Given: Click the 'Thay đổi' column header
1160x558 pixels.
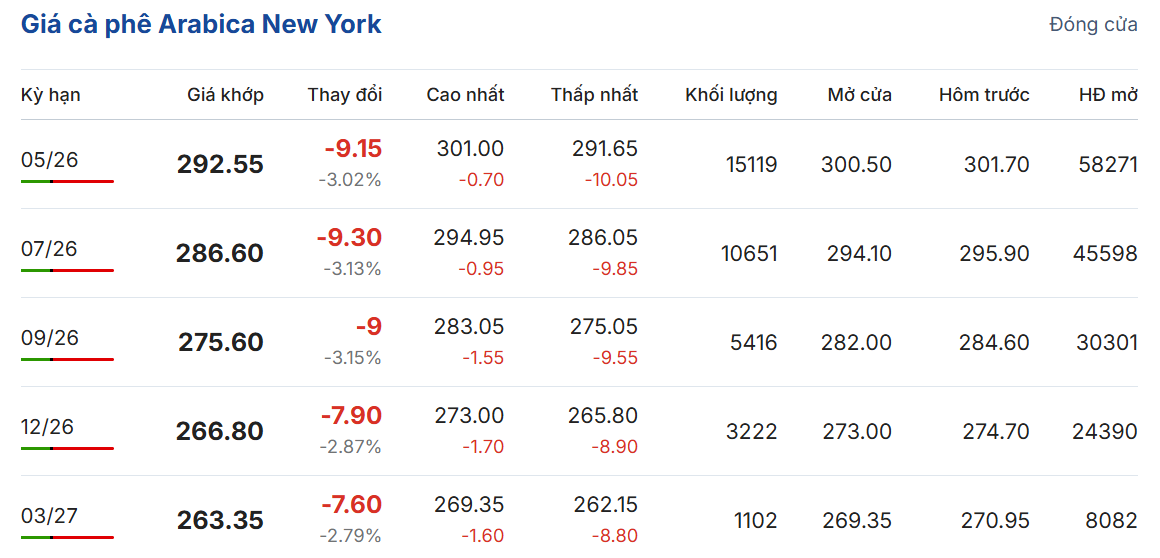Looking at the screenshot, I should (x=344, y=95).
